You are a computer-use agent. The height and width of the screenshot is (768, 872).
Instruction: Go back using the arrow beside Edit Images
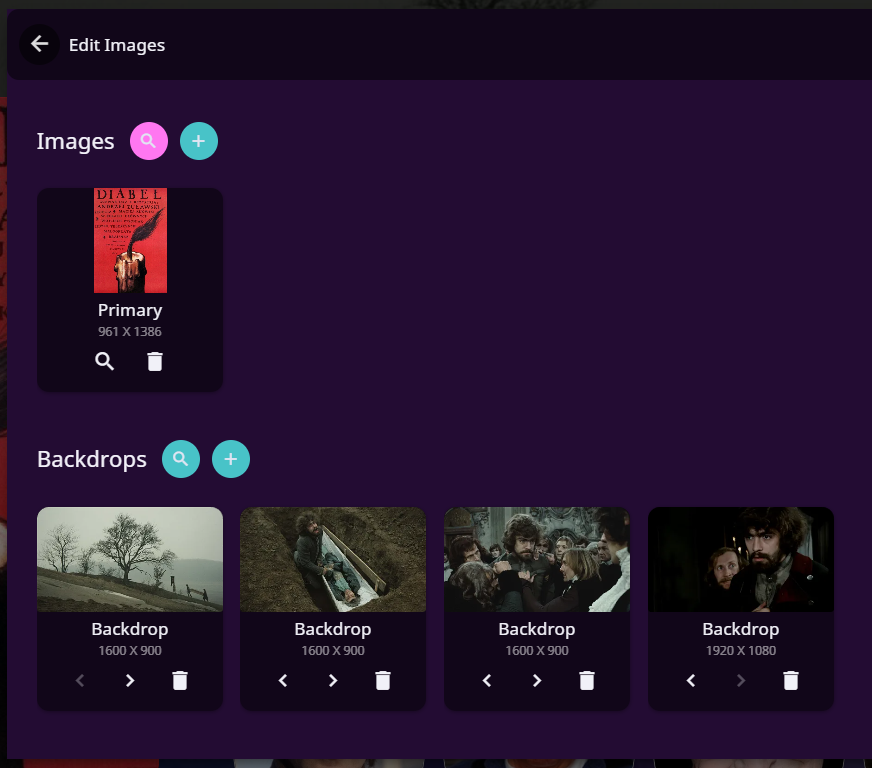40,44
